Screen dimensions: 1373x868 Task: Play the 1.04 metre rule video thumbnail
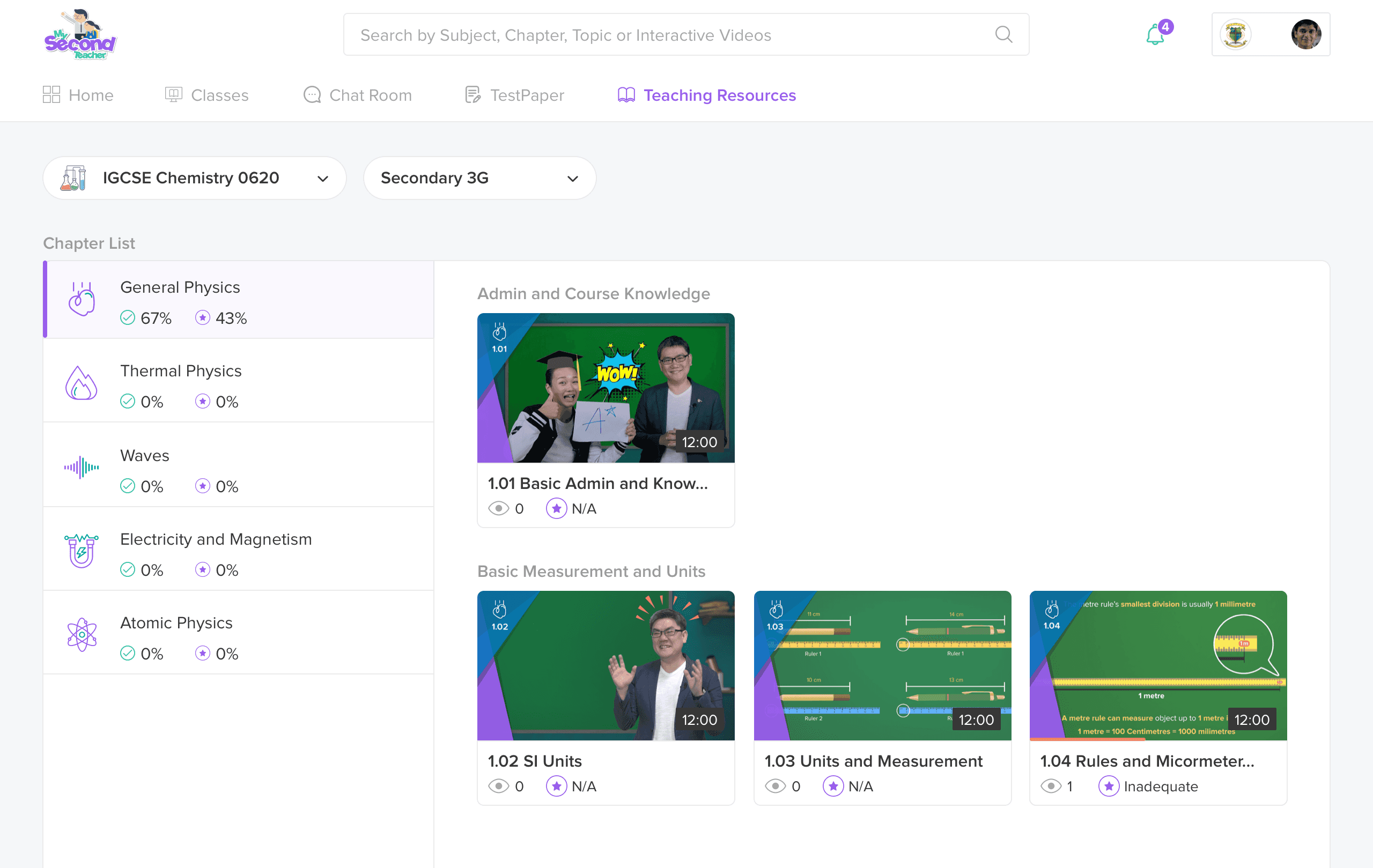[x=1158, y=666]
